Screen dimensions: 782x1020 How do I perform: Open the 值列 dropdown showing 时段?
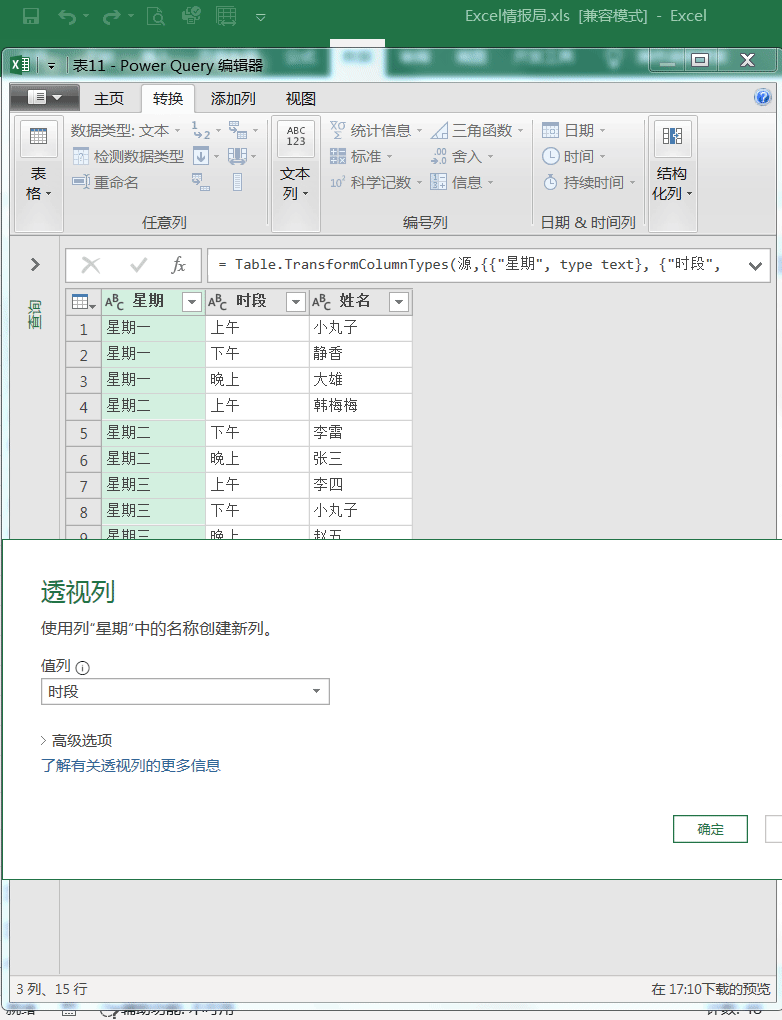[185, 692]
